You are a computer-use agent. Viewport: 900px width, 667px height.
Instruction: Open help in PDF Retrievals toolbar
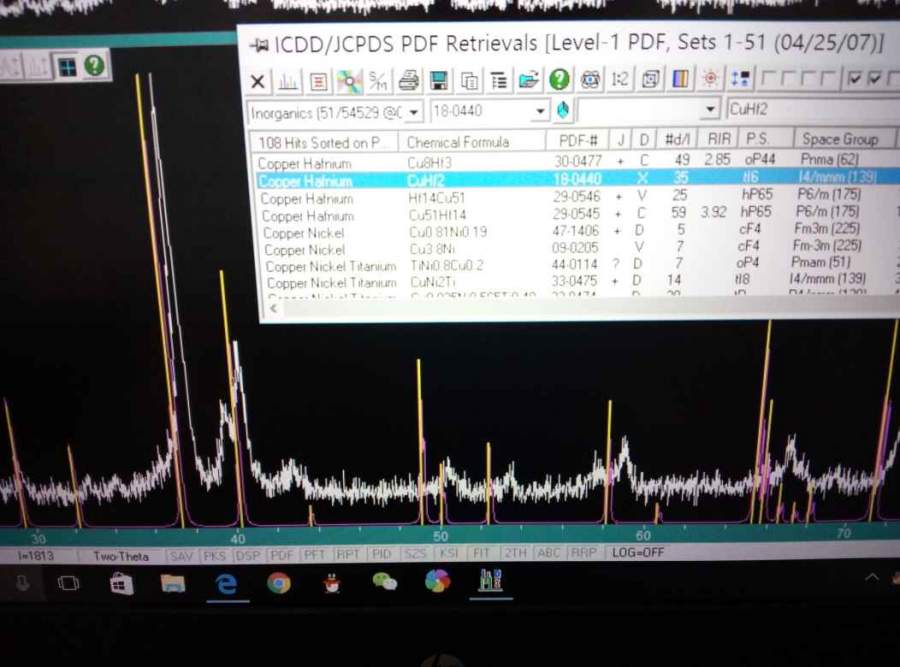tap(560, 79)
